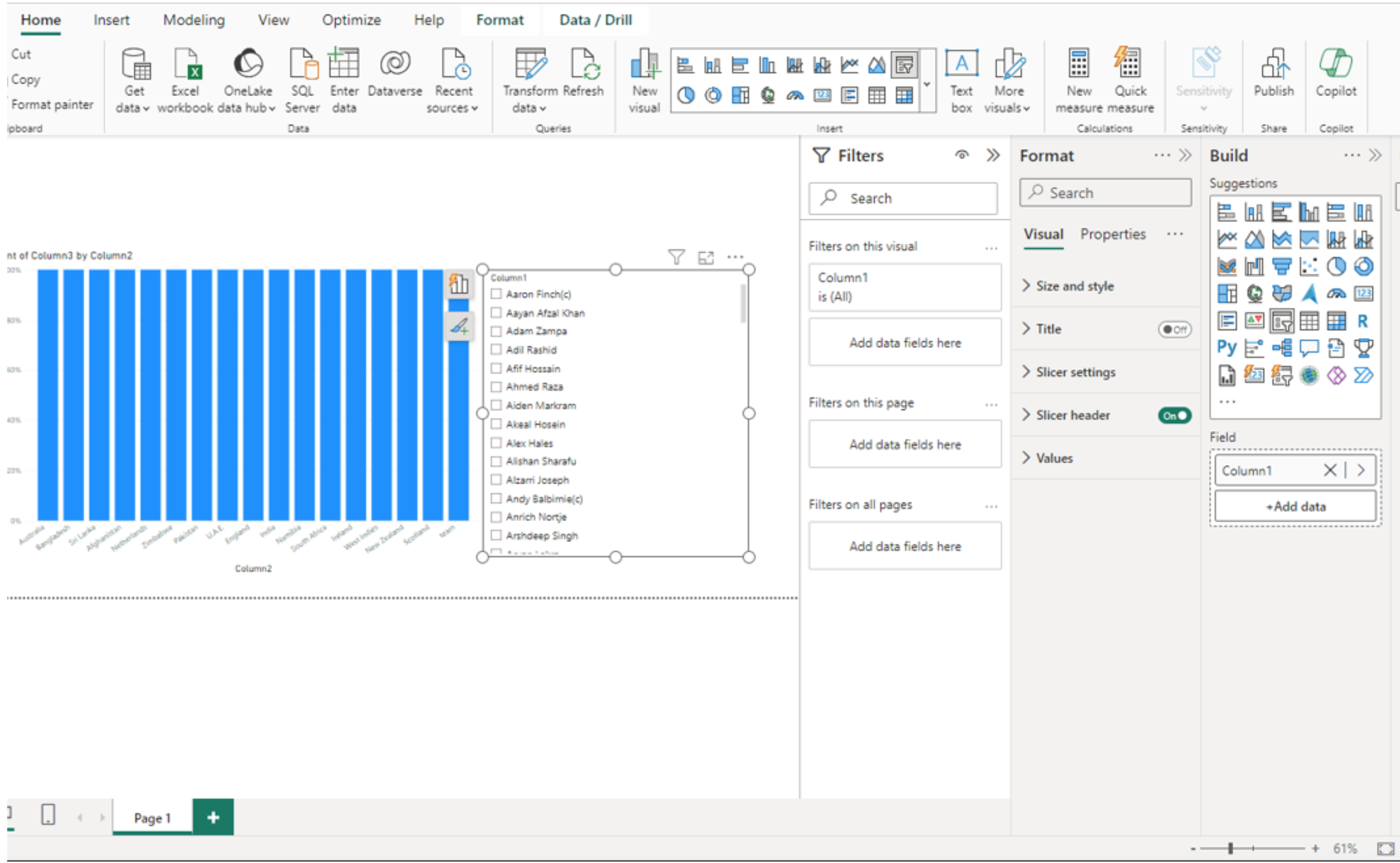1400x863 pixels.
Task: Select Page 1 tab
Action: (x=152, y=817)
